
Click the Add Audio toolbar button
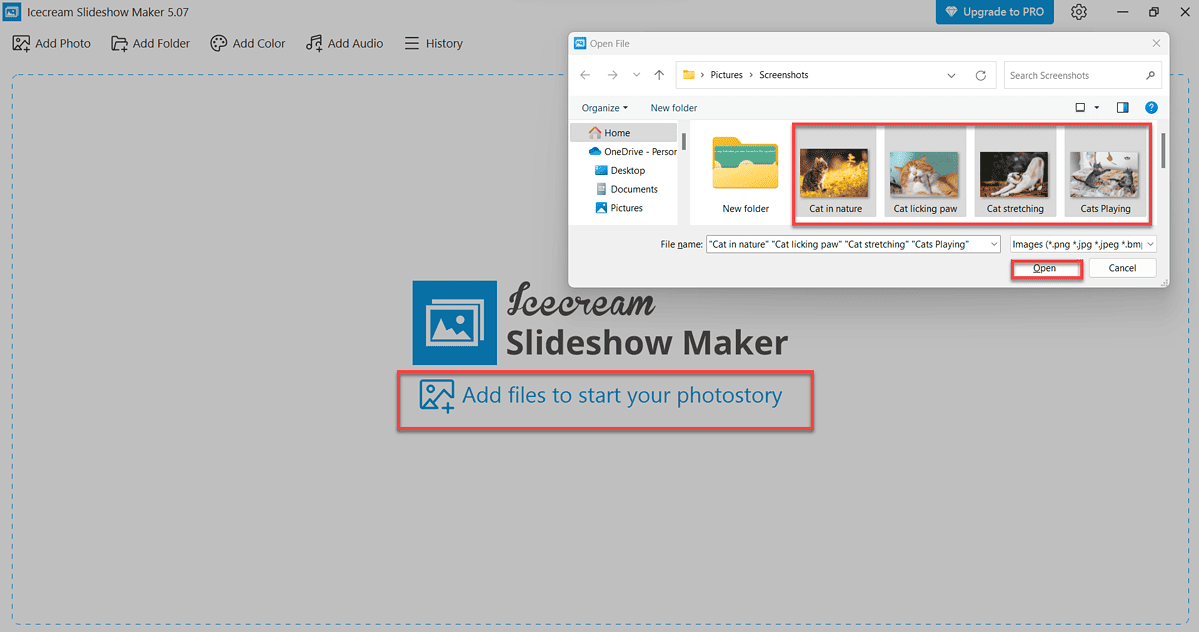tap(345, 44)
